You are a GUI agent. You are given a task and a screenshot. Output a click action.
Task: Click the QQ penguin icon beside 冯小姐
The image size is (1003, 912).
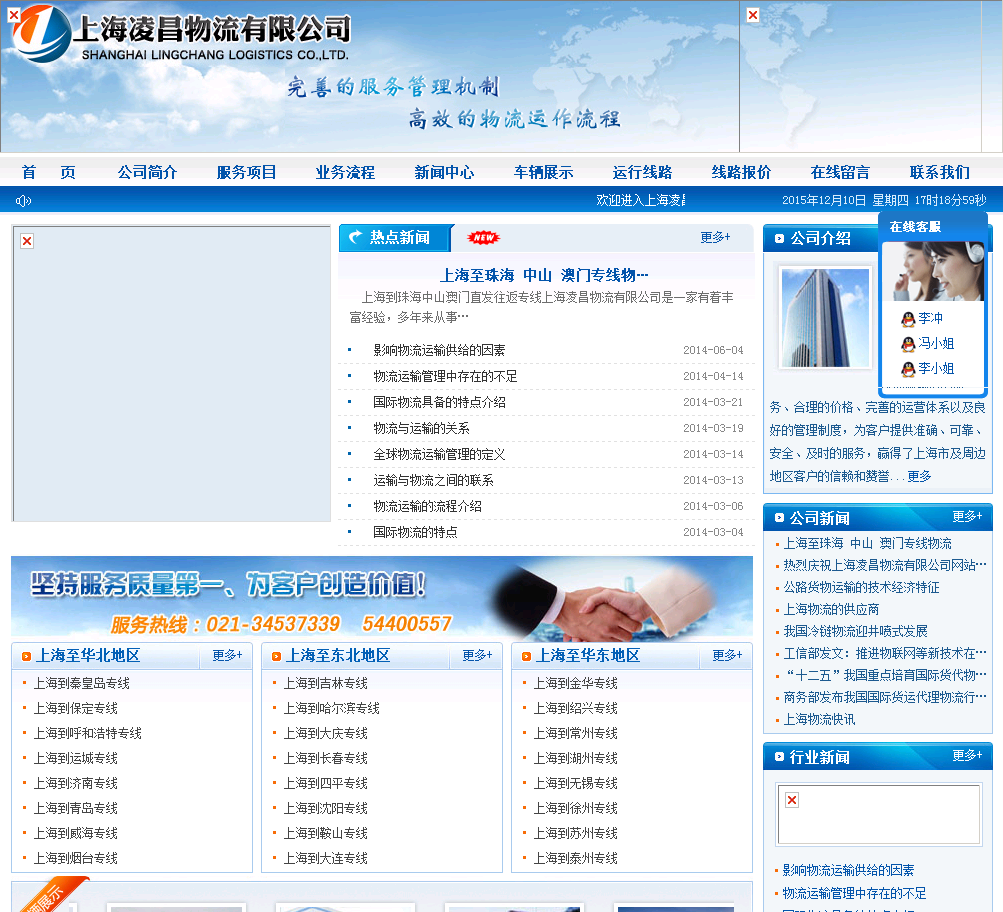908,344
